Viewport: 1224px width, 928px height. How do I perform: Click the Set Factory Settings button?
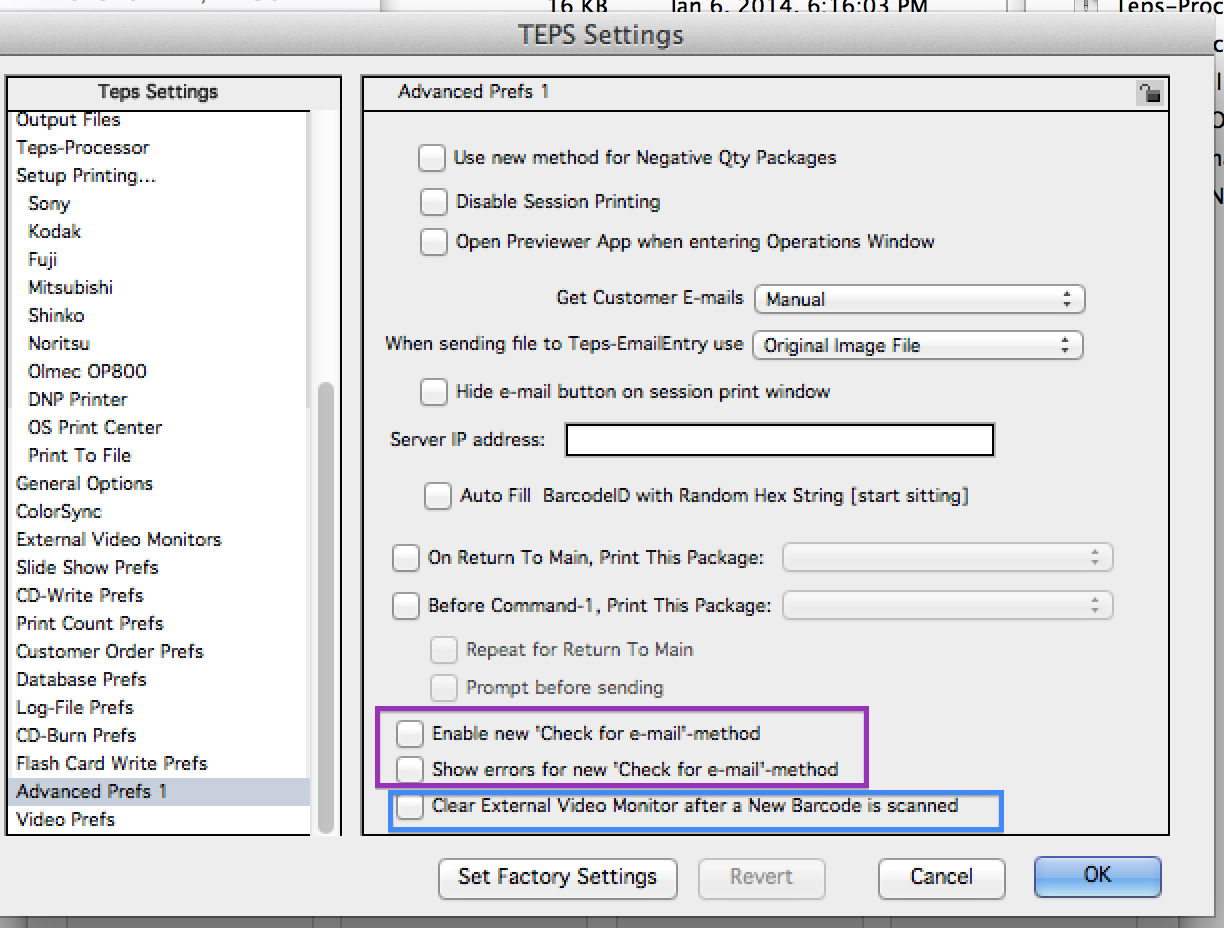click(x=558, y=878)
